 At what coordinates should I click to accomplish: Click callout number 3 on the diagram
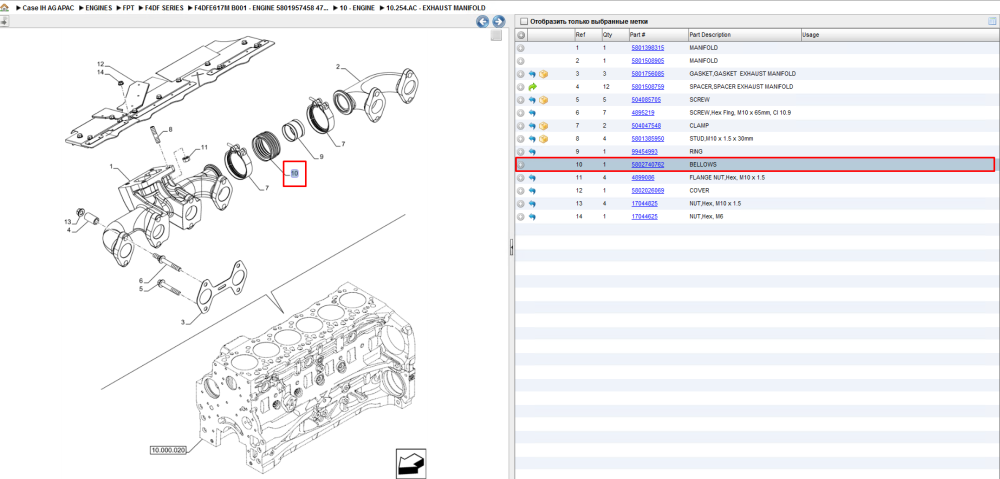tap(183, 322)
